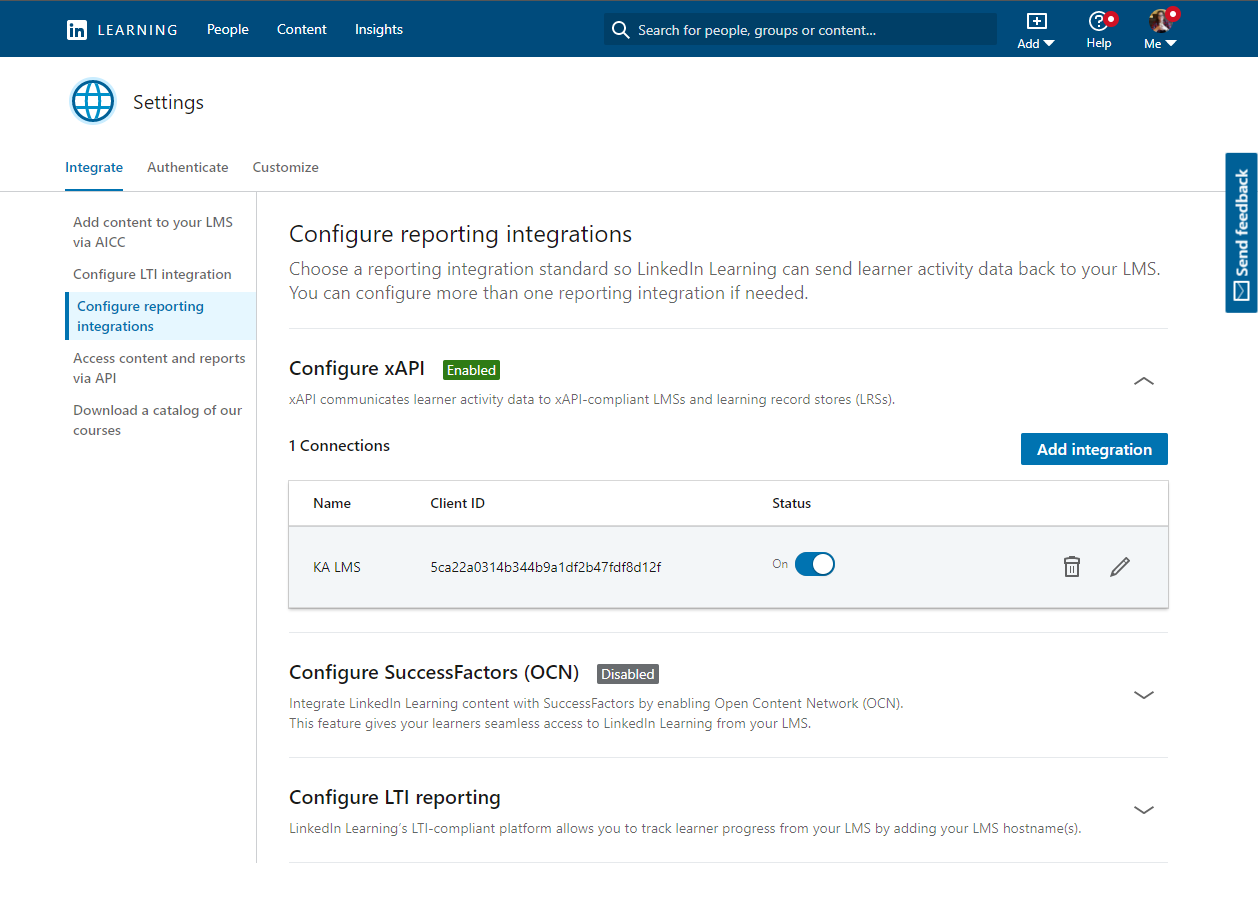Click the LinkedIn Learning logo

tap(77, 29)
